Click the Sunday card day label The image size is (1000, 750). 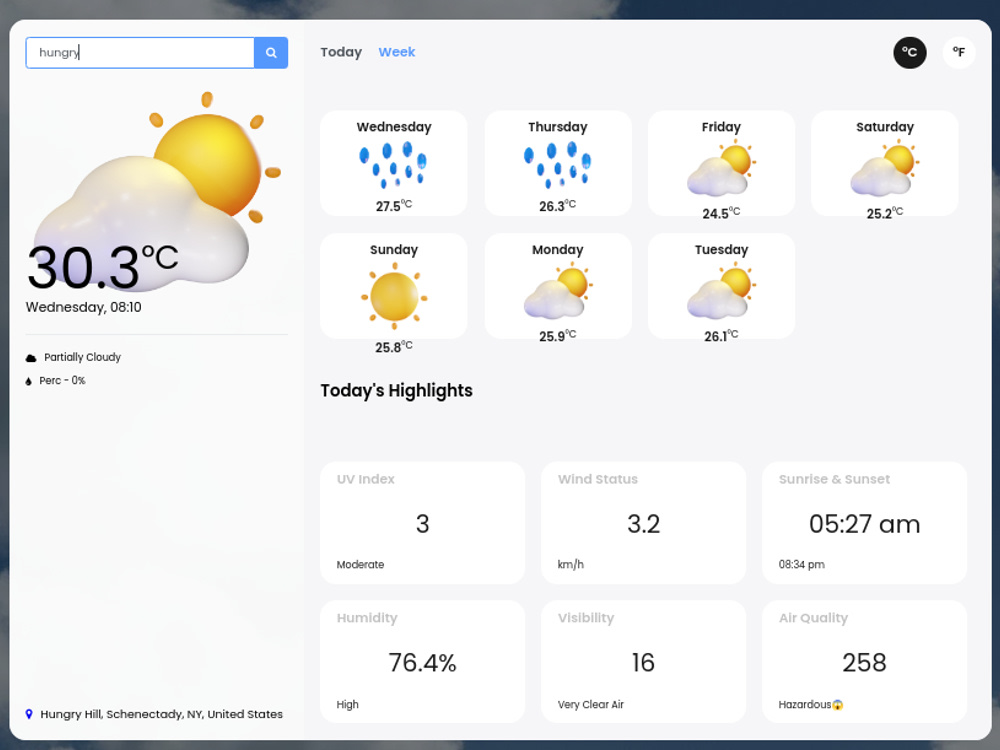[x=393, y=249]
